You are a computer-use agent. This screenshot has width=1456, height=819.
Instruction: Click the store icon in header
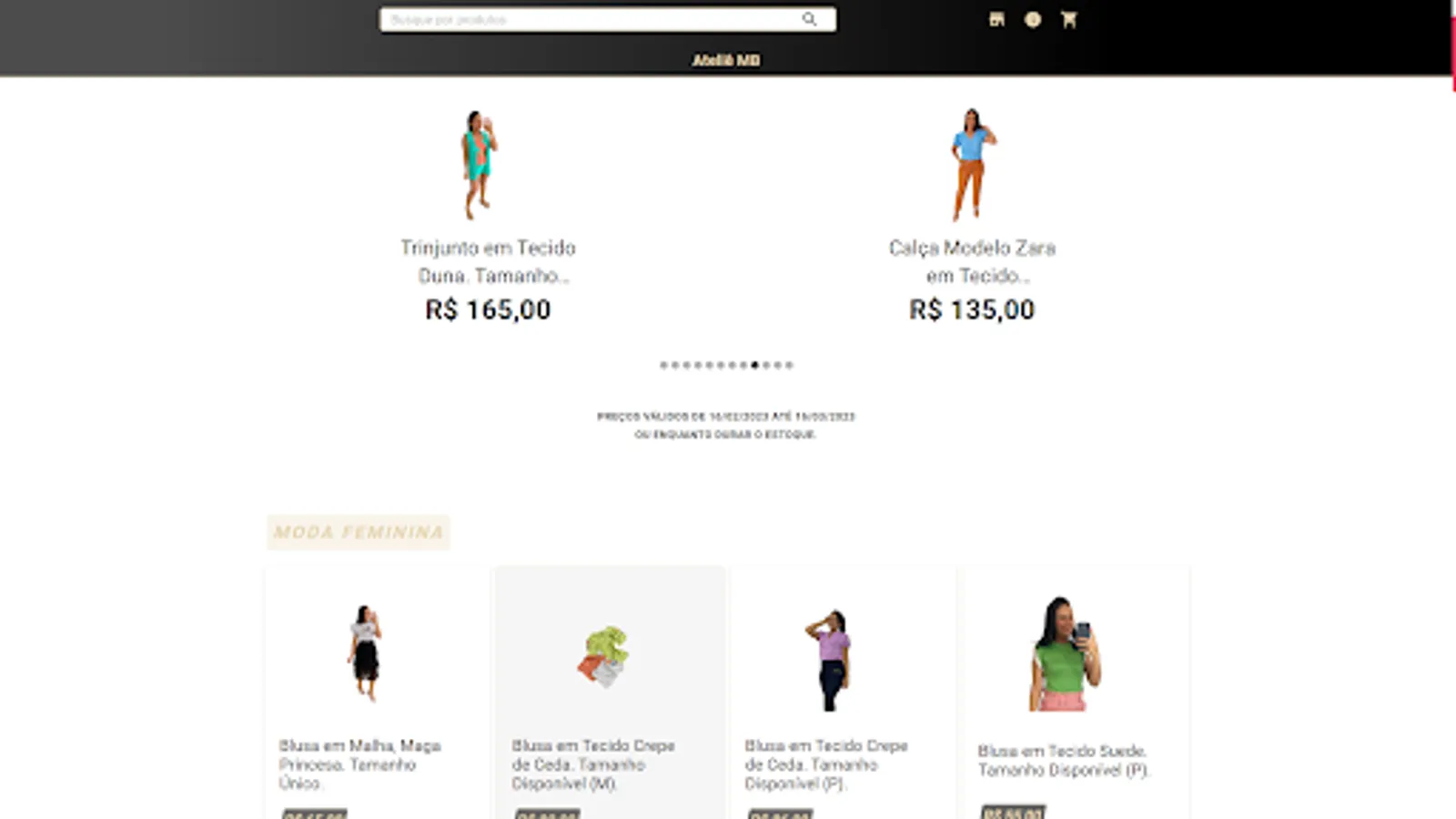996,19
